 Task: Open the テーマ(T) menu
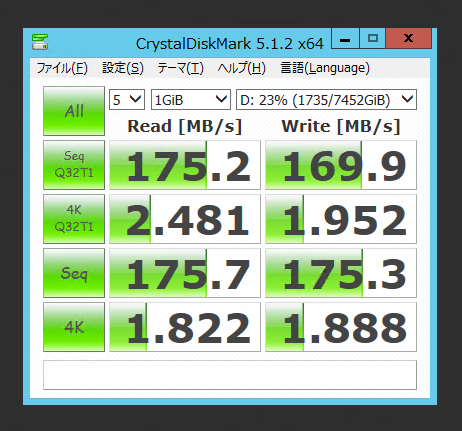(x=180, y=68)
